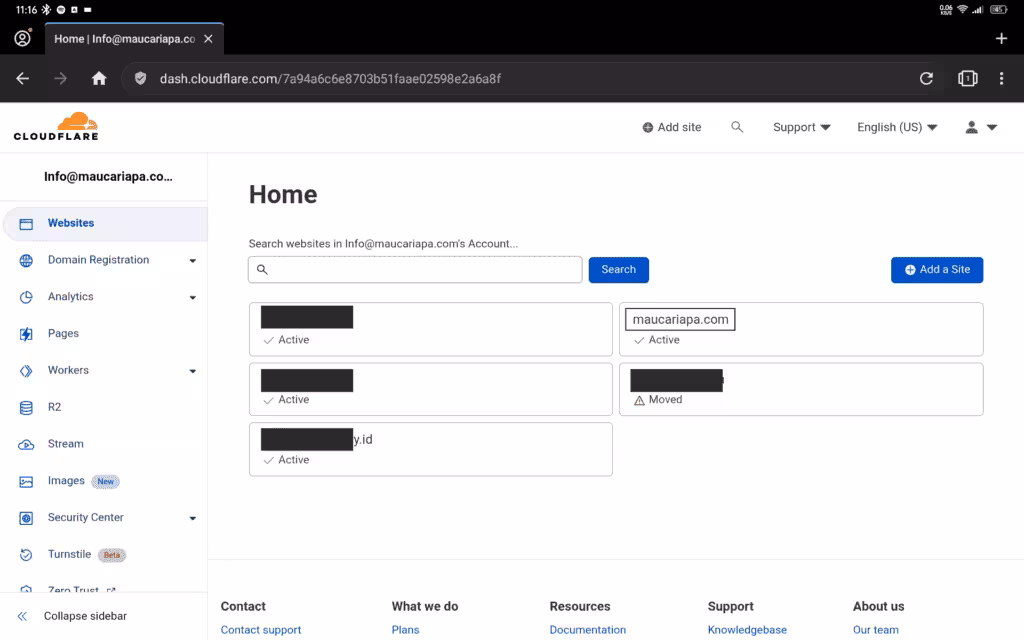Image resolution: width=1024 pixels, height=640 pixels.
Task: Click the Websites sidebar icon
Action: [26, 224]
